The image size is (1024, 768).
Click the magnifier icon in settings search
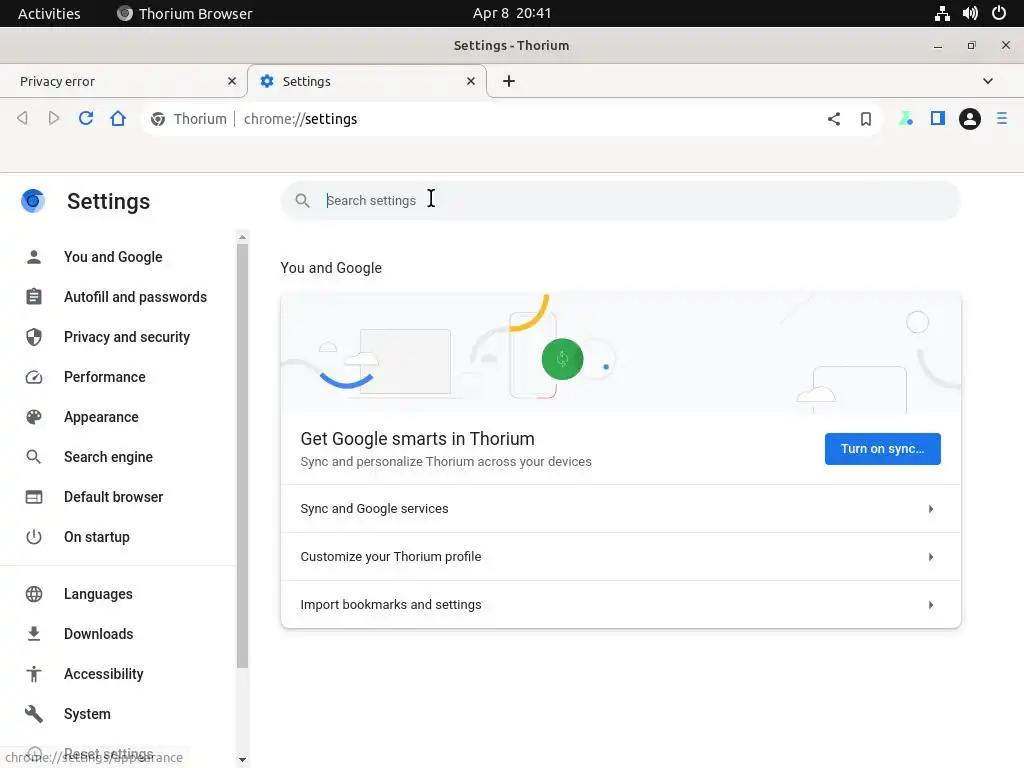pos(302,200)
